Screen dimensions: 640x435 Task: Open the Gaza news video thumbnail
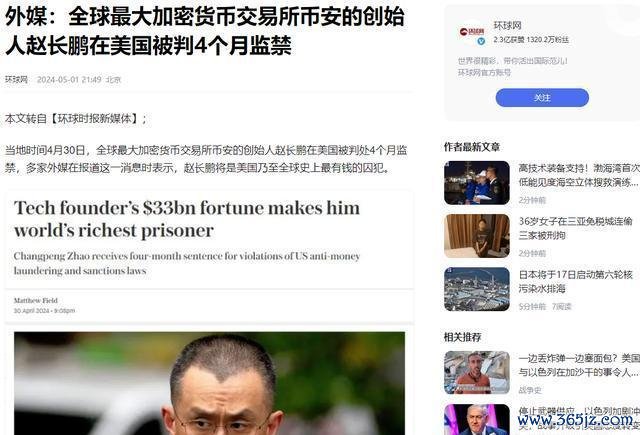point(477,372)
